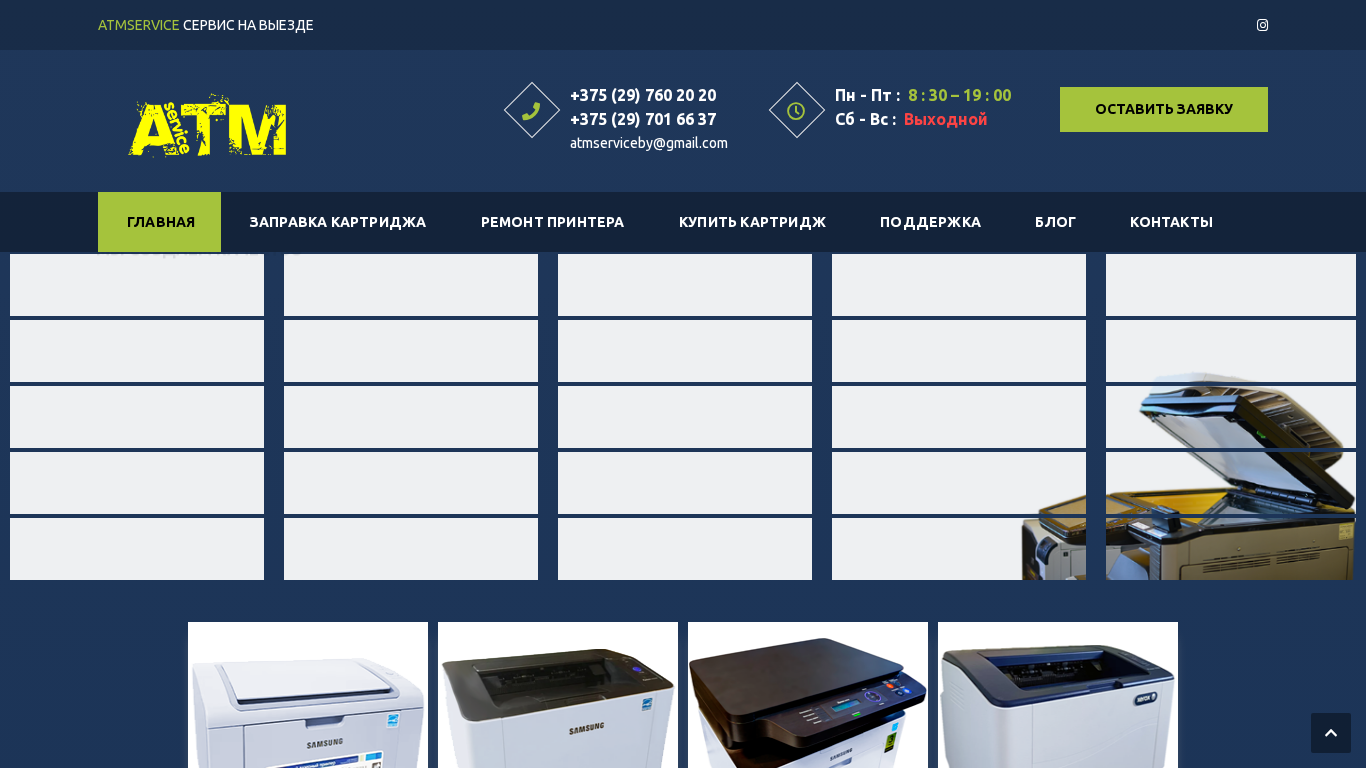Open the Instagram icon link

click(1262, 25)
